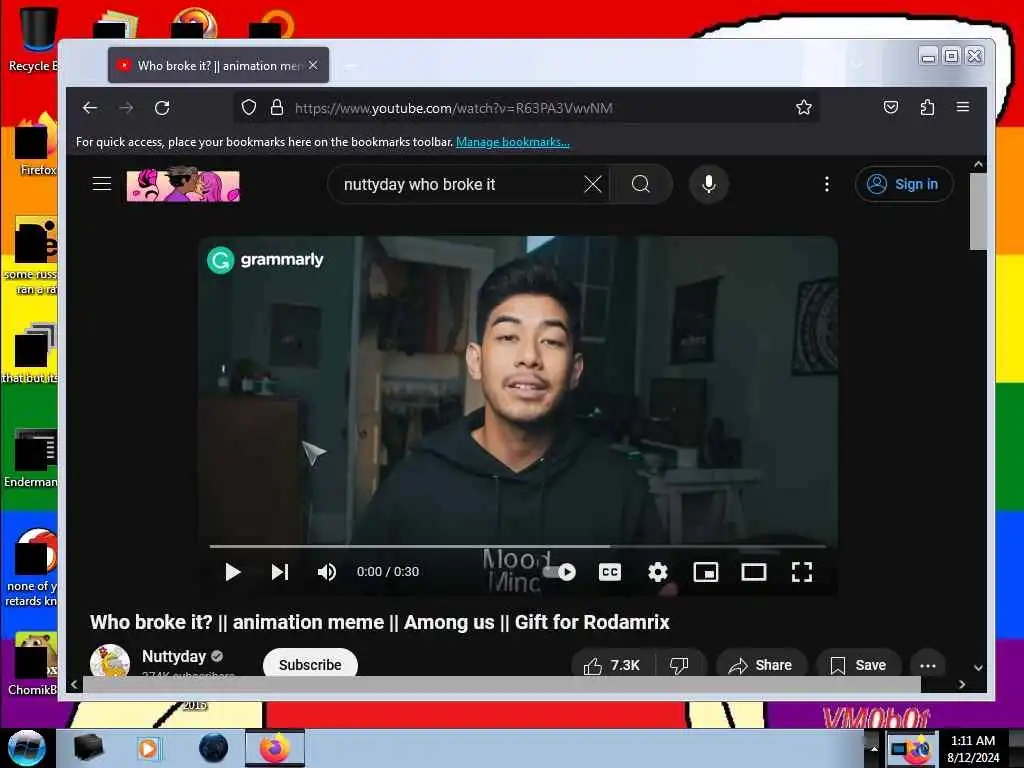The height and width of the screenshot is (768, 1024).
Task: Open tracking protection shield icon
Action: coord(249,108)
